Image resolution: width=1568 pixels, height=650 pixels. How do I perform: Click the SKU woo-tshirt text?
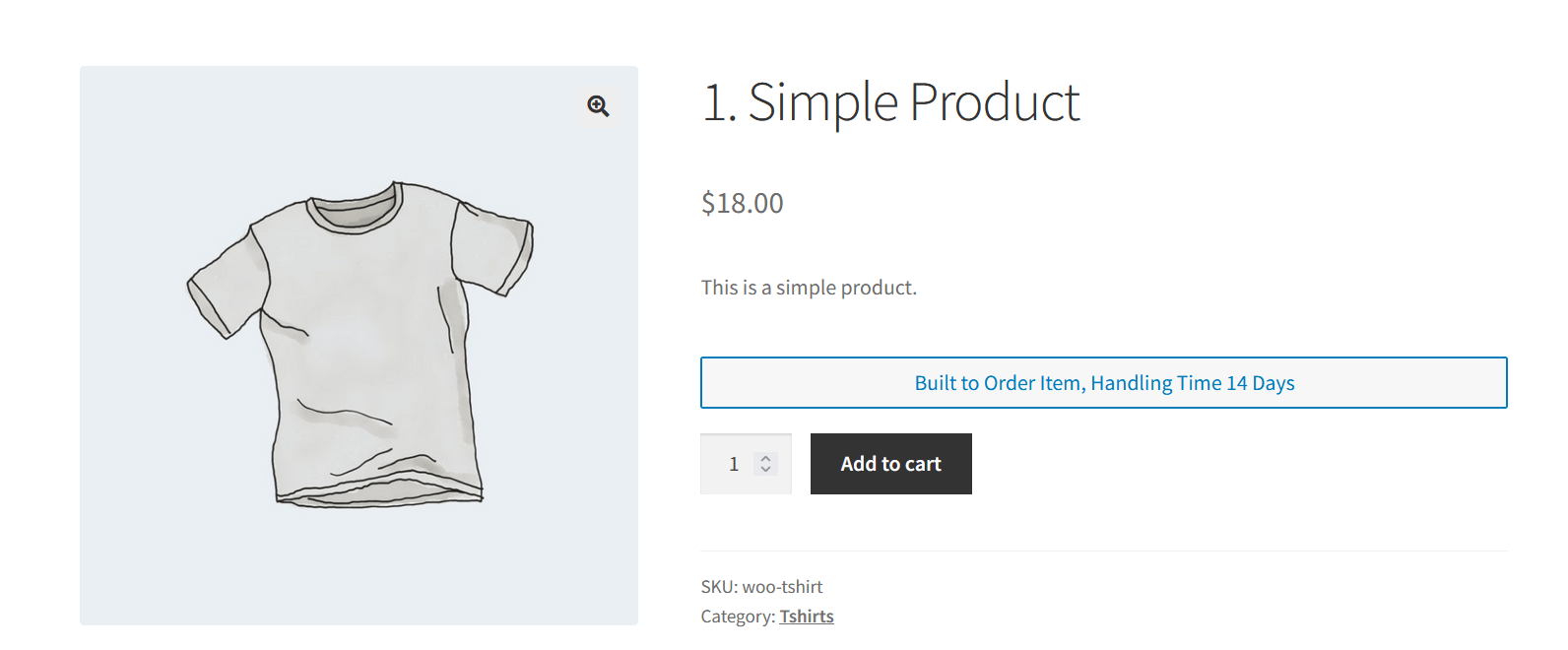760,586
